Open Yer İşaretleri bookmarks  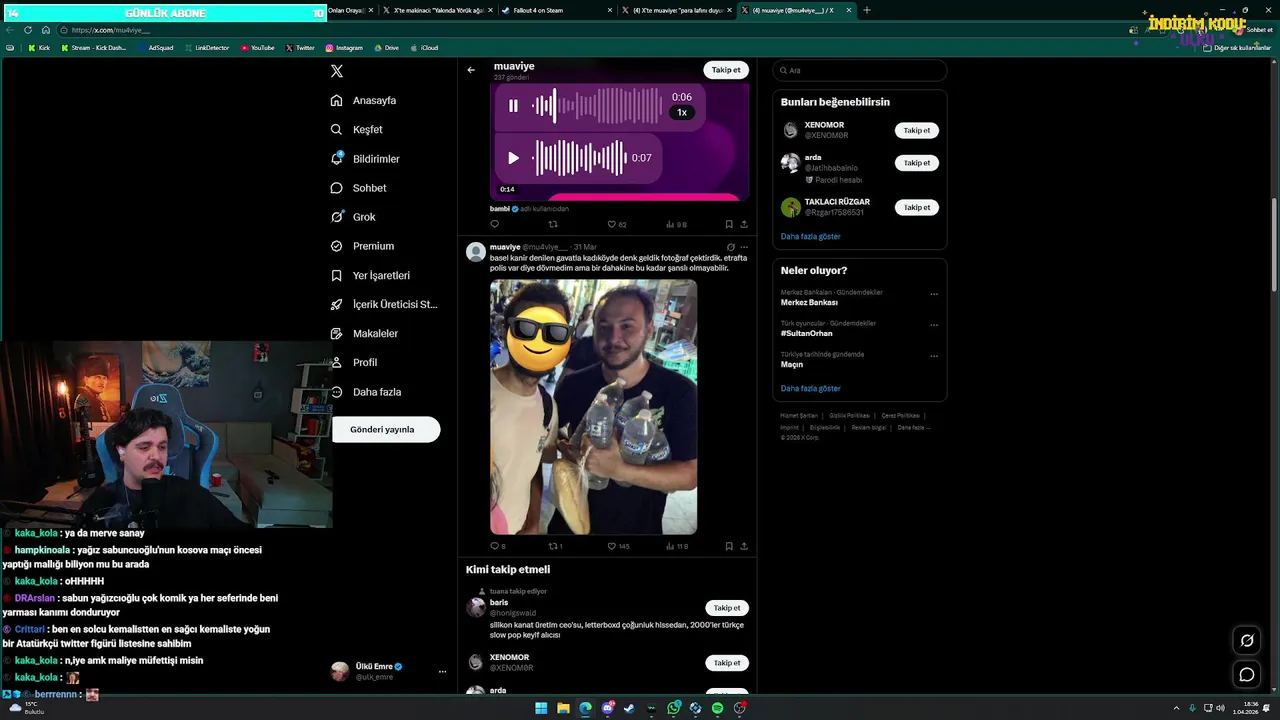point(370,275)
